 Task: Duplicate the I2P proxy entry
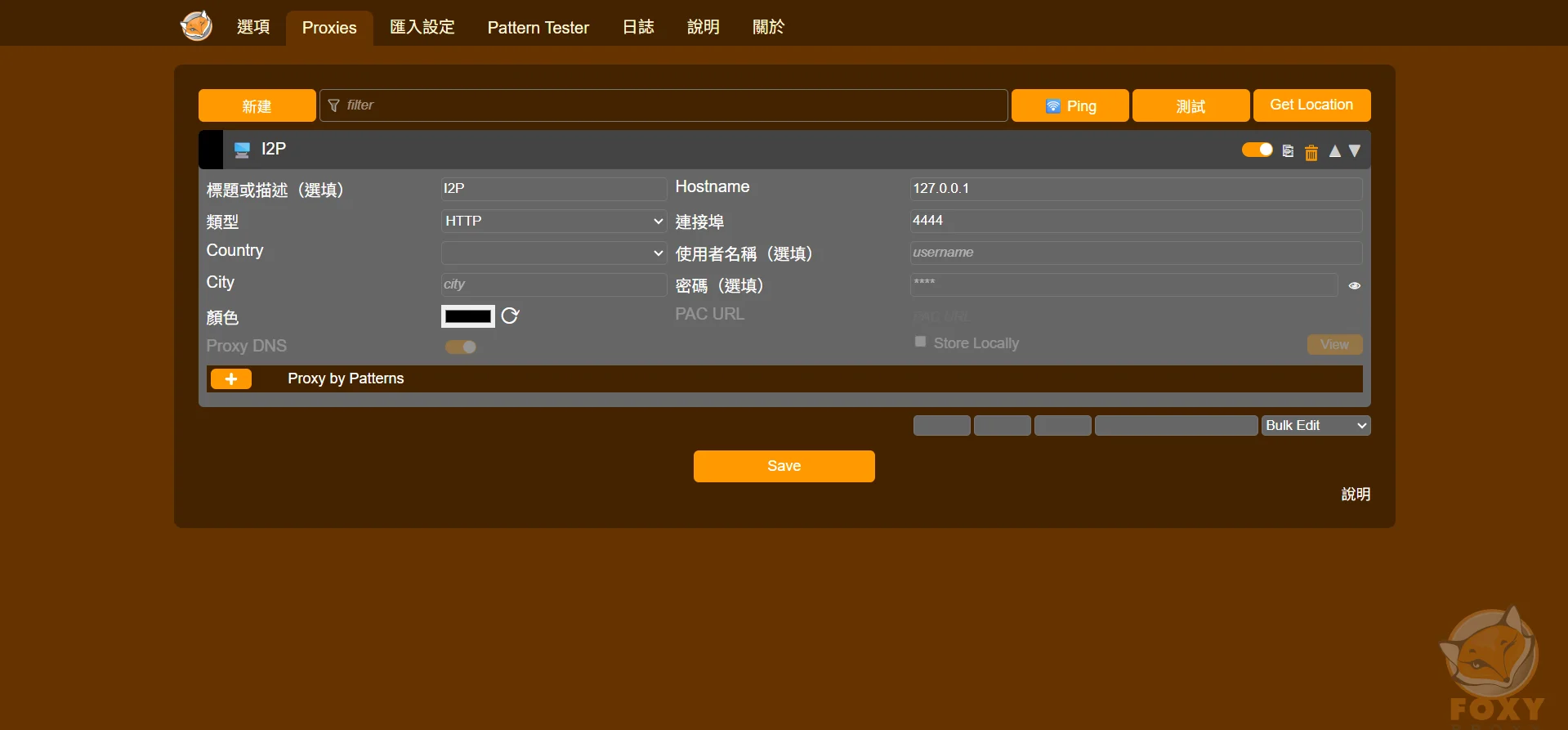pyautogui.click(x=1288, y=151)
